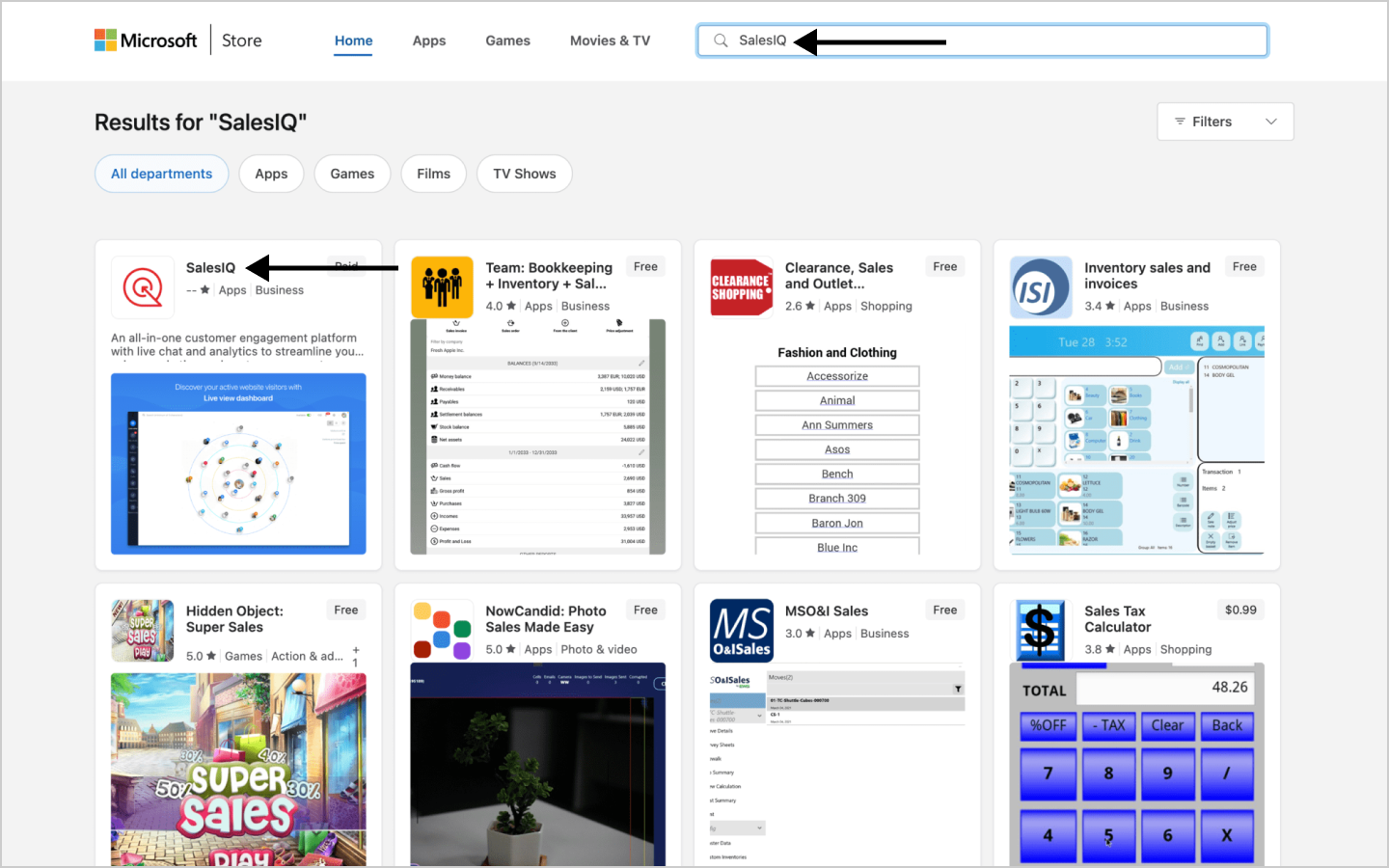
Task: Open the ISI Inventory app icon
Action: (1041, 287)
